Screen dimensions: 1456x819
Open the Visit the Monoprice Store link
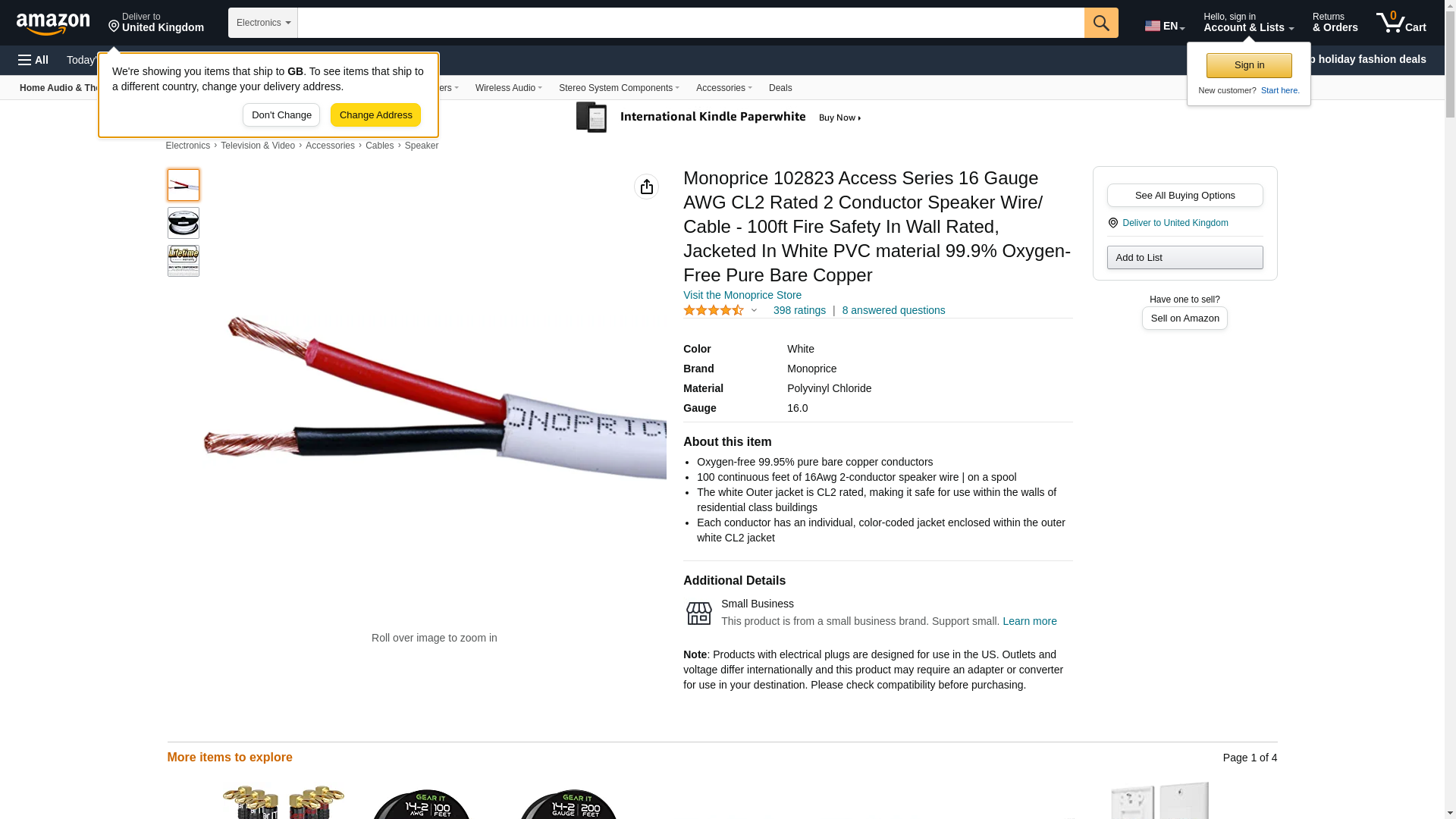[x=742, y=295]
